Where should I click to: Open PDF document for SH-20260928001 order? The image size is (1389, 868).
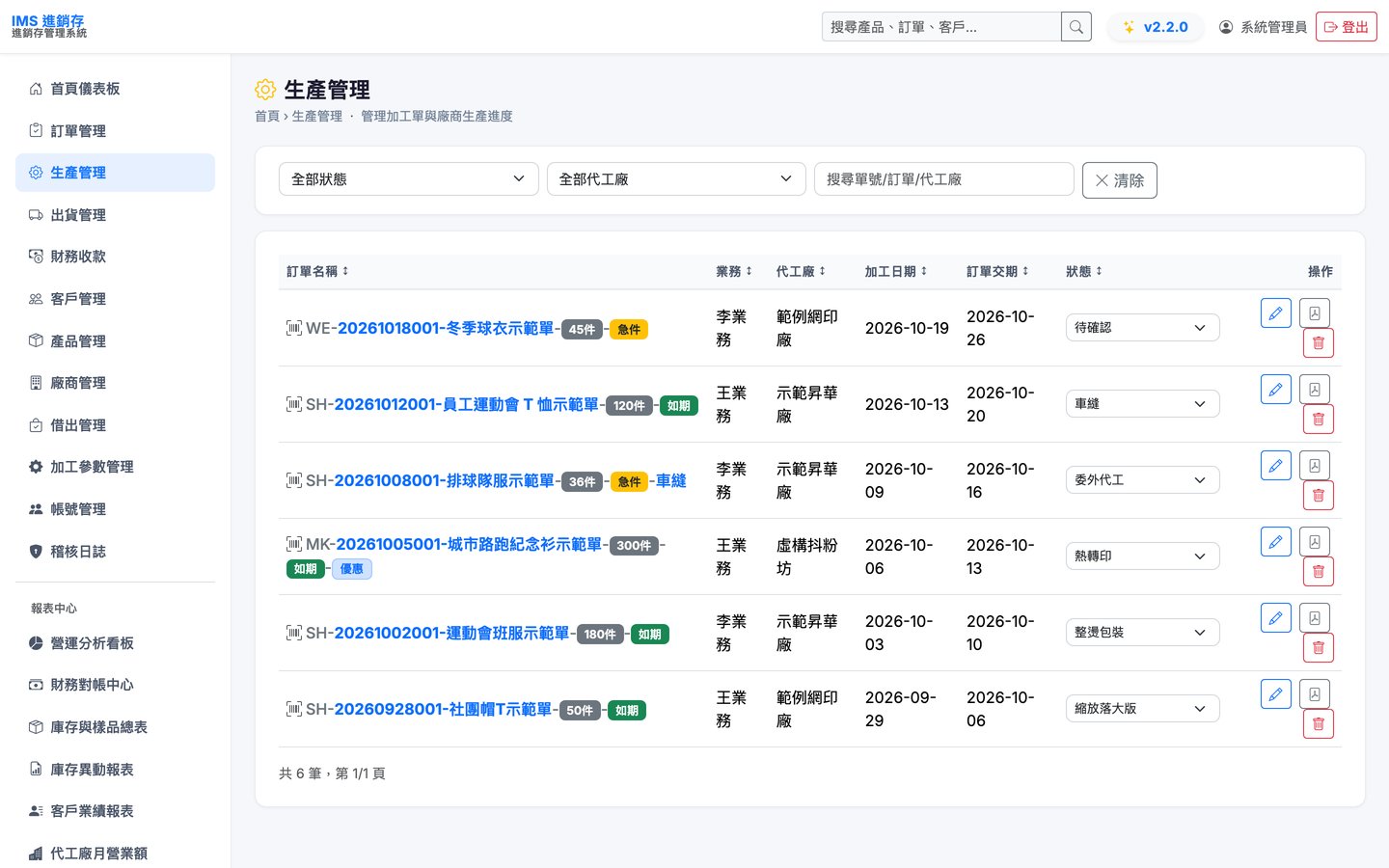[x=1315, y=694]
